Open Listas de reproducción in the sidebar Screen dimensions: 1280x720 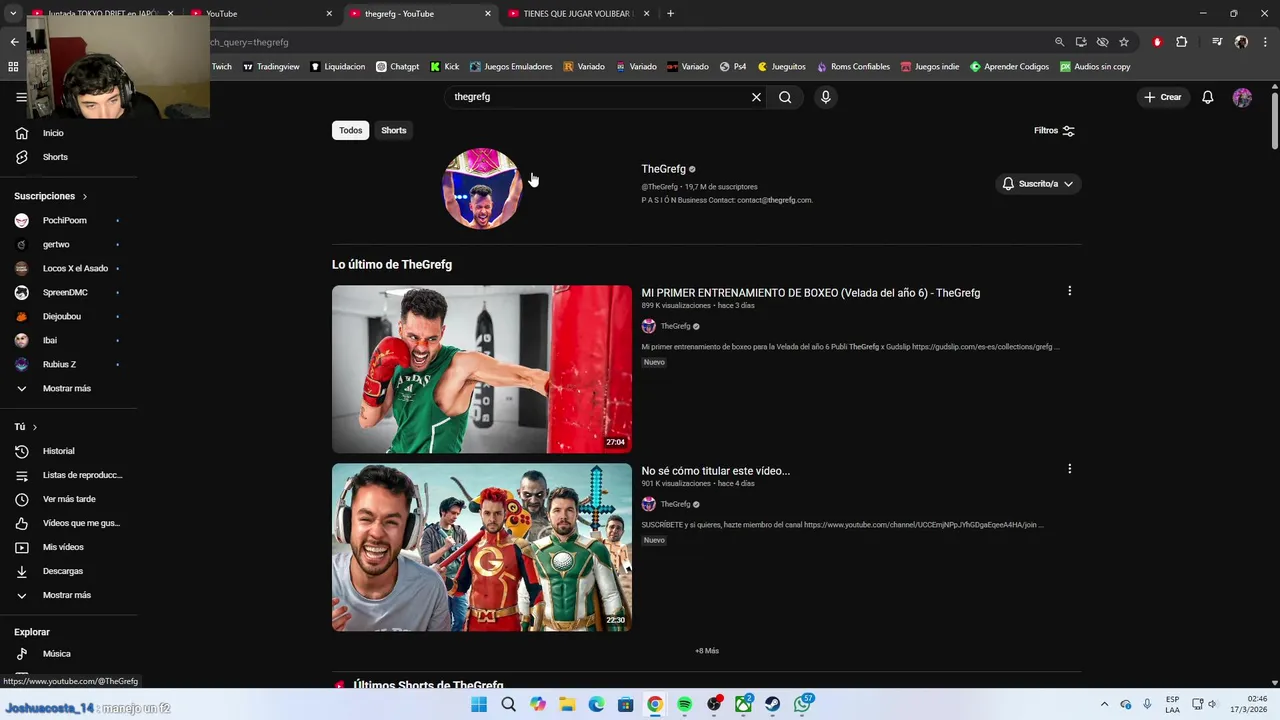[82, 475]
